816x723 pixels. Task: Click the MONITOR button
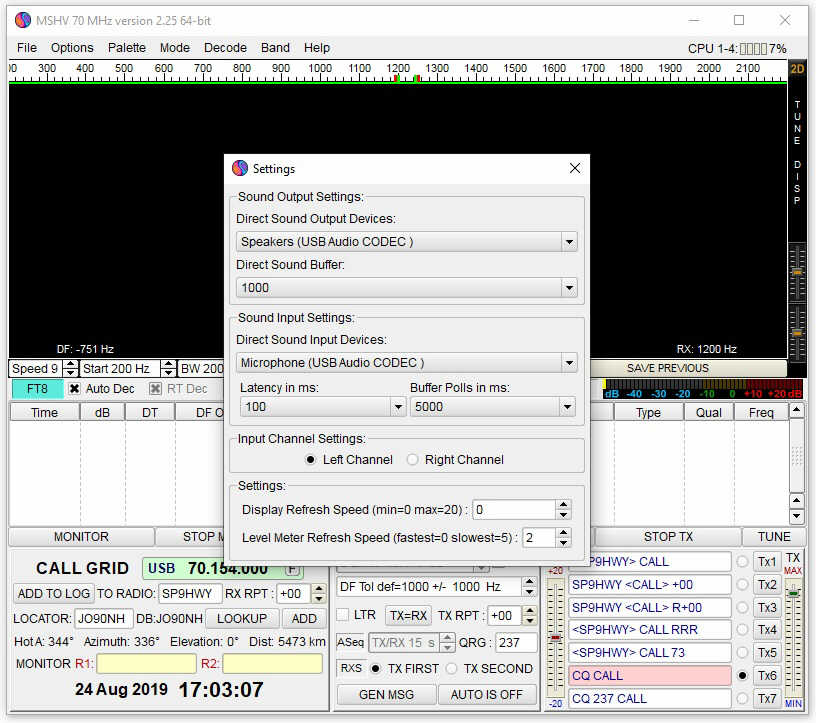click(x=82, y=537)
